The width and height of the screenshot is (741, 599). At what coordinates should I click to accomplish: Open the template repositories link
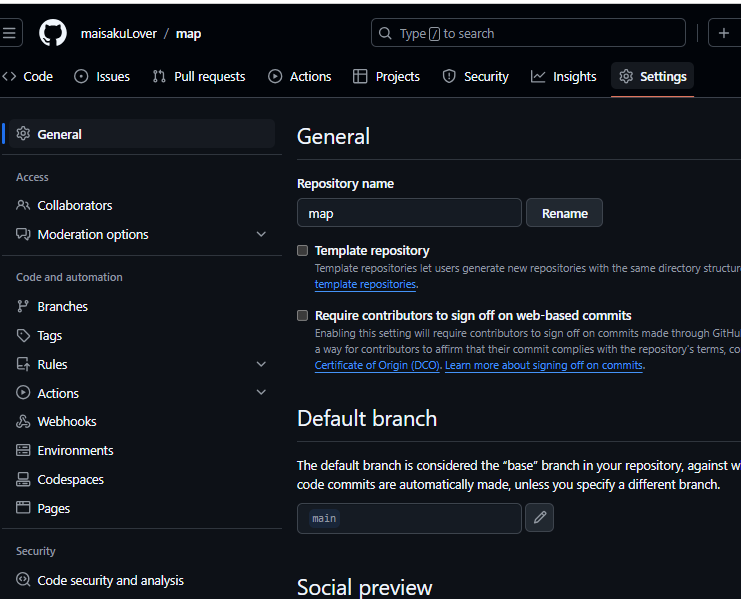tap(365, 284)
